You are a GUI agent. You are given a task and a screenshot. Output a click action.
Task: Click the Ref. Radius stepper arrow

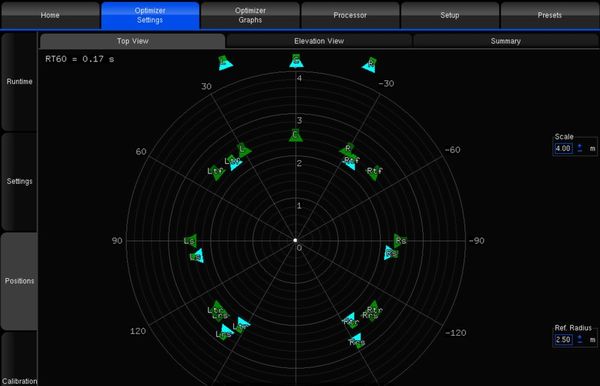pyautogui.click(x=580, y=339)
